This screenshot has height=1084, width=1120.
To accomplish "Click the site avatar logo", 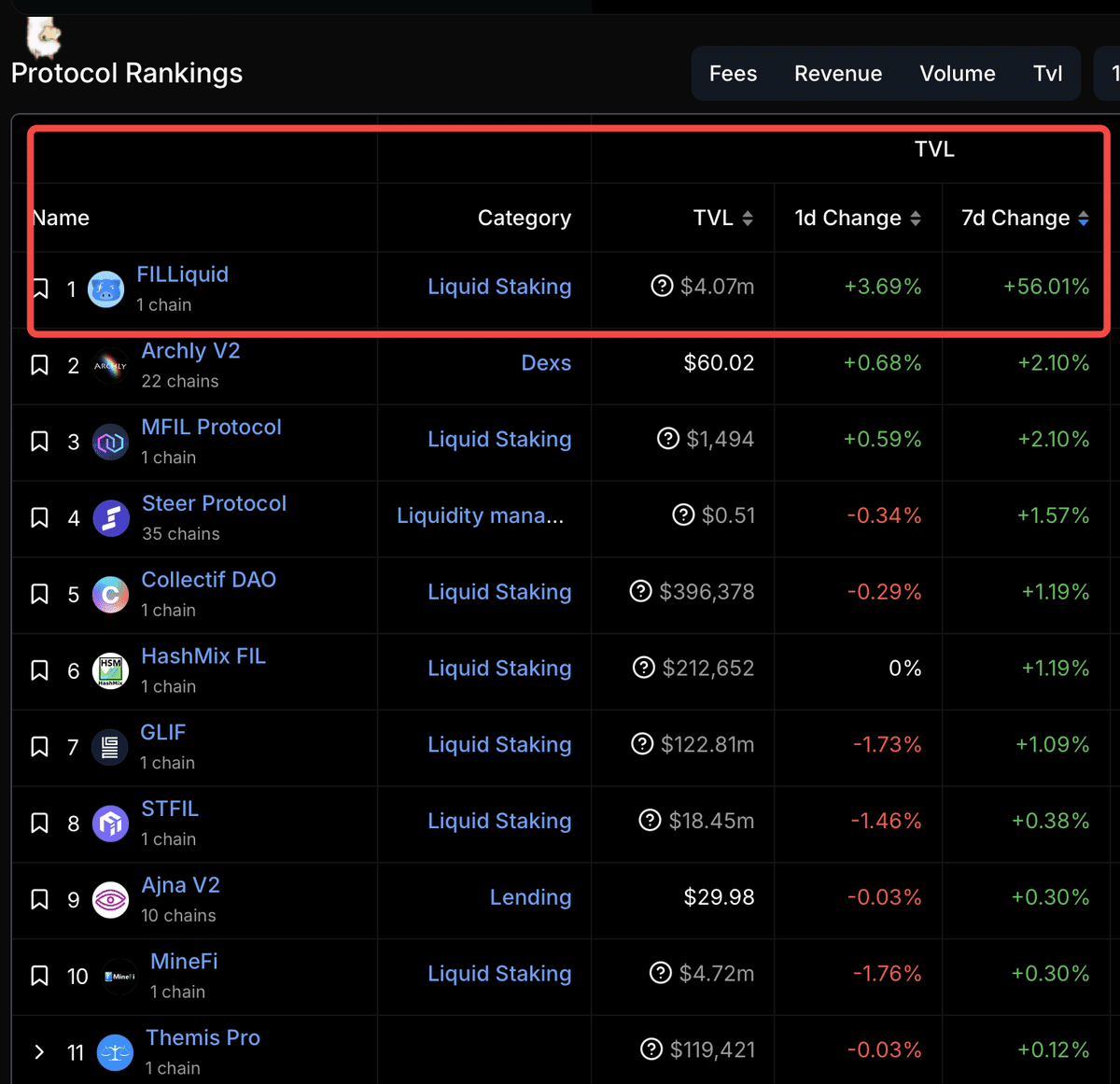I will pyautogui.click(x=43, y=37).
